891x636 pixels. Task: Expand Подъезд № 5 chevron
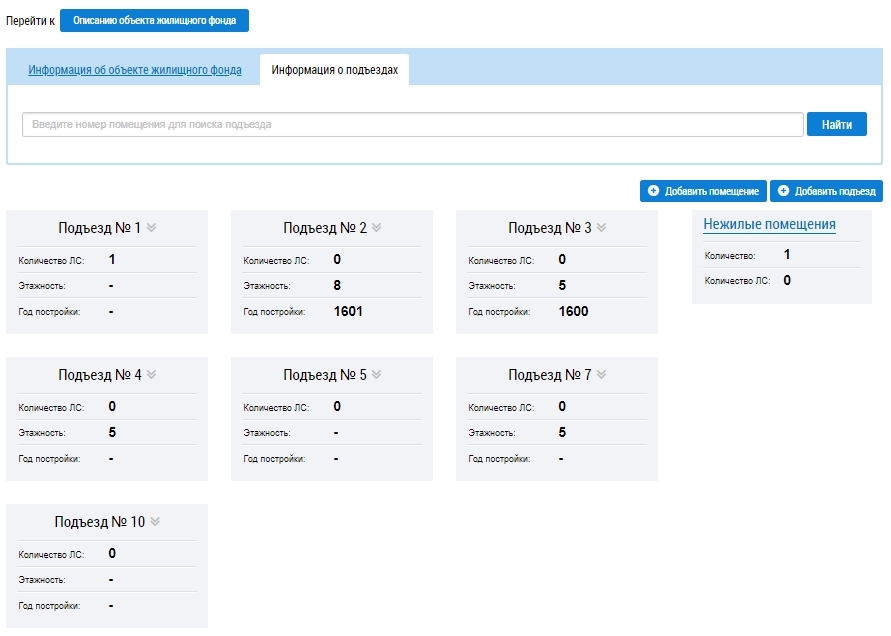click(376, 375)
